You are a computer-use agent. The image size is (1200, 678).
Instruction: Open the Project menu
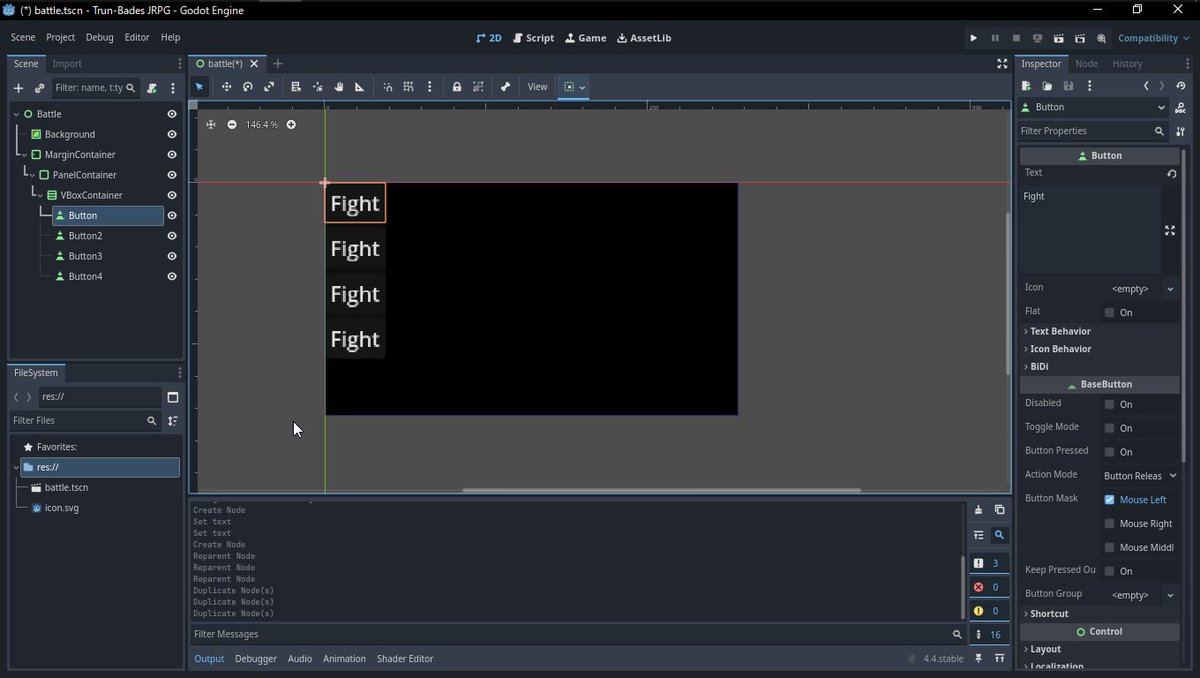[60, 37]
